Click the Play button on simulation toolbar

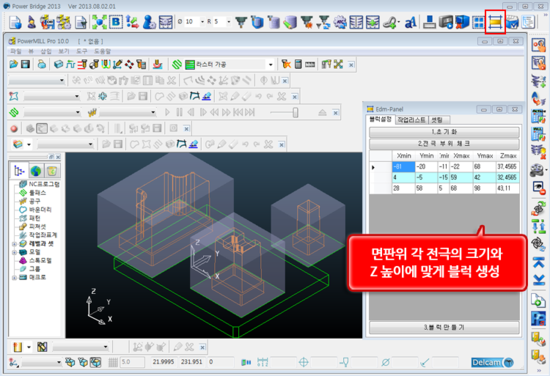pos(167,112)
